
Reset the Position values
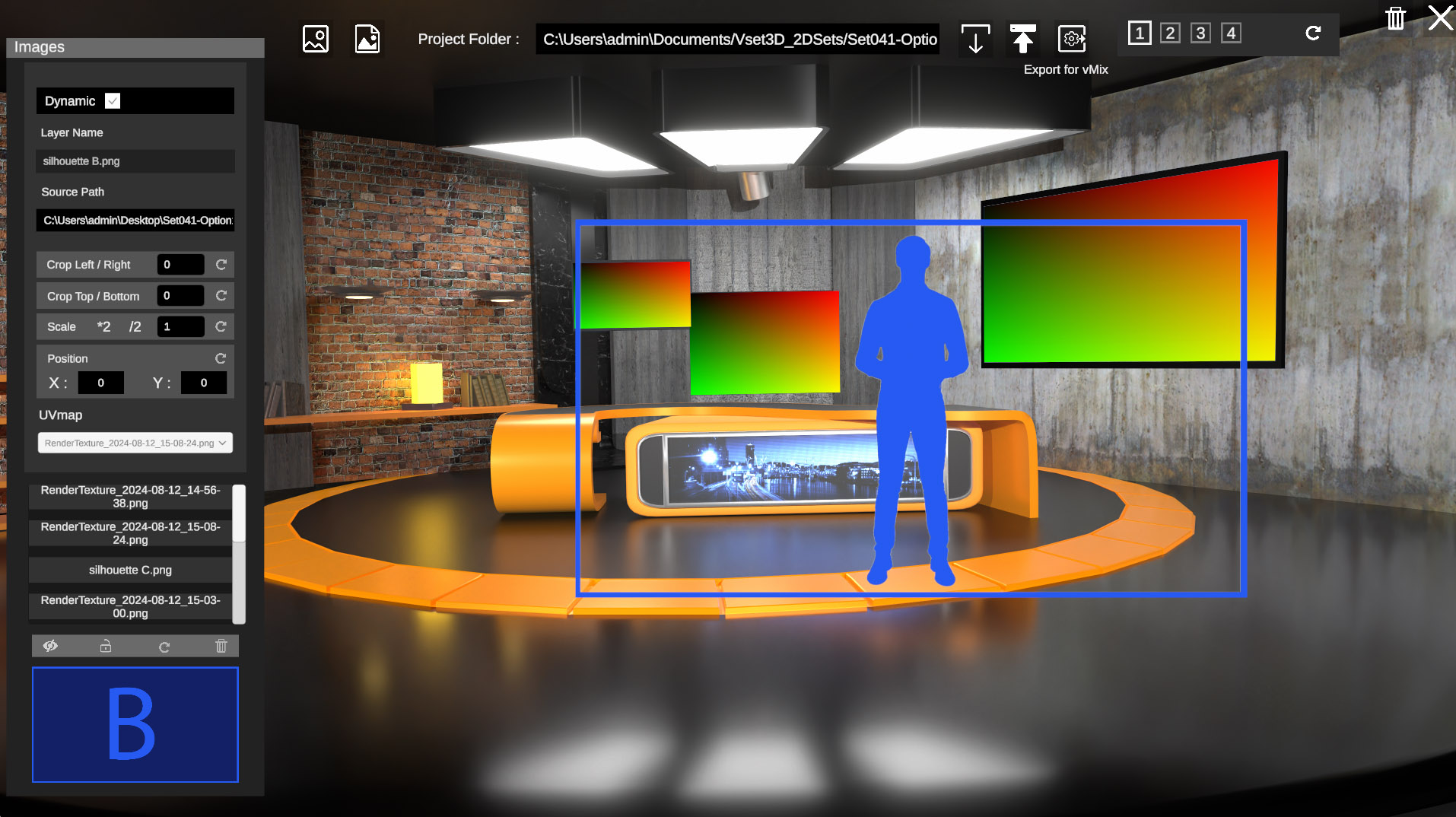click(221, 358)
